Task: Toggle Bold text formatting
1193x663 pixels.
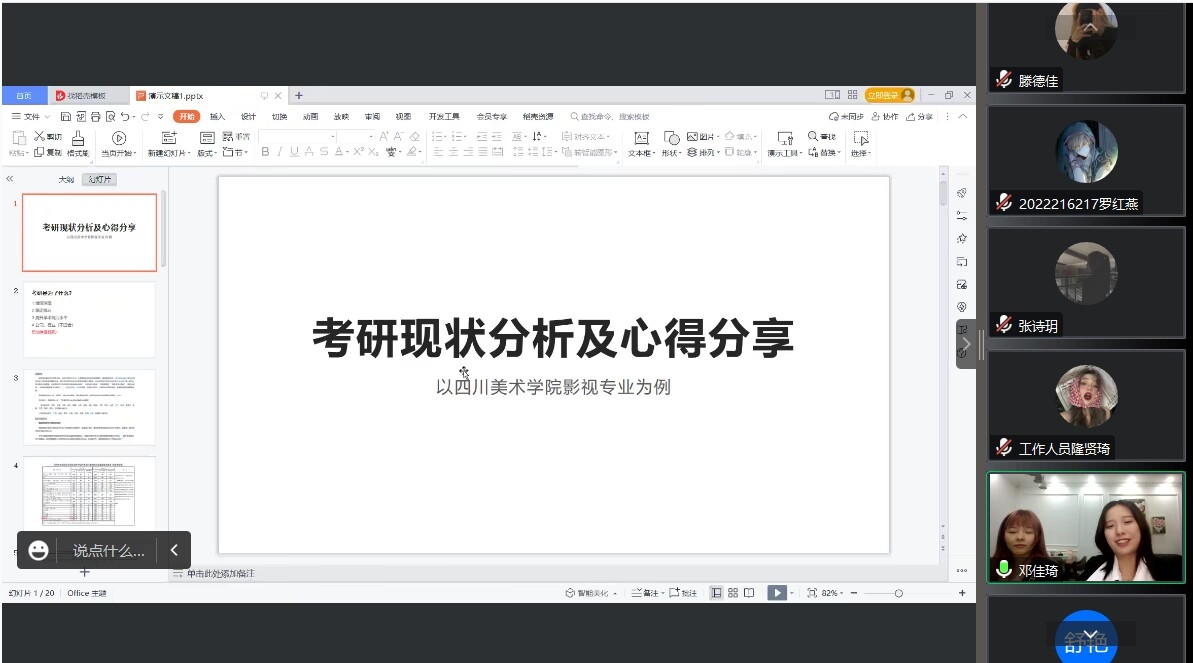Action: pyautogui.click(x=265, y=152)
